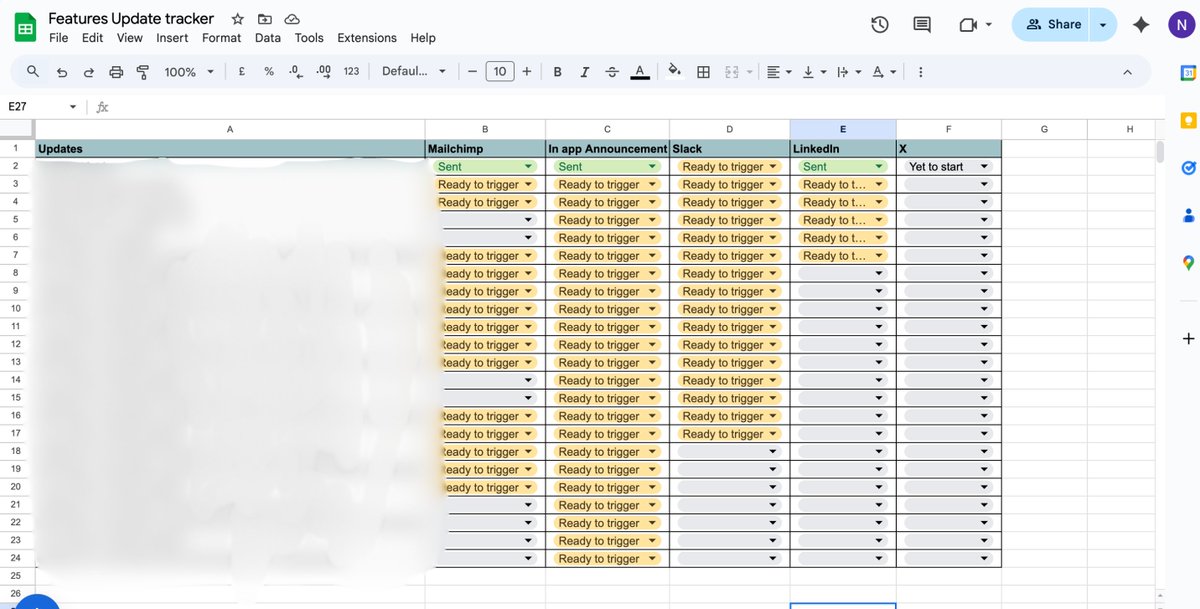Open the Gemini sparkle icon
The height and width of the screenshot is (609, 1200).
coord(1141,25)
